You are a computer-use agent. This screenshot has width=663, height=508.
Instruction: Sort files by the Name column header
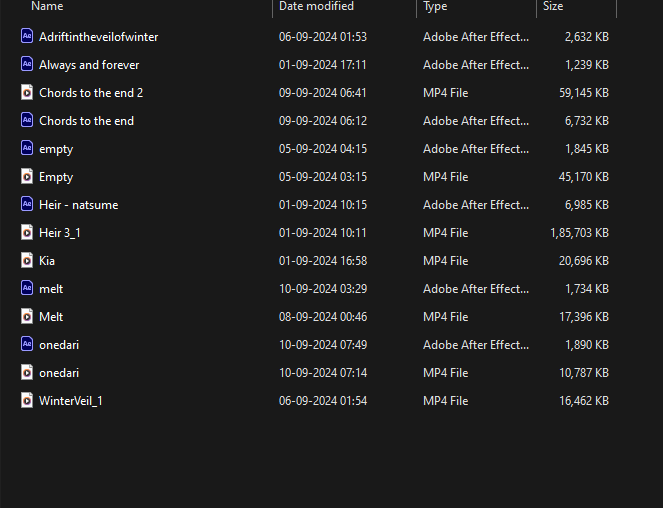[47, 6]
